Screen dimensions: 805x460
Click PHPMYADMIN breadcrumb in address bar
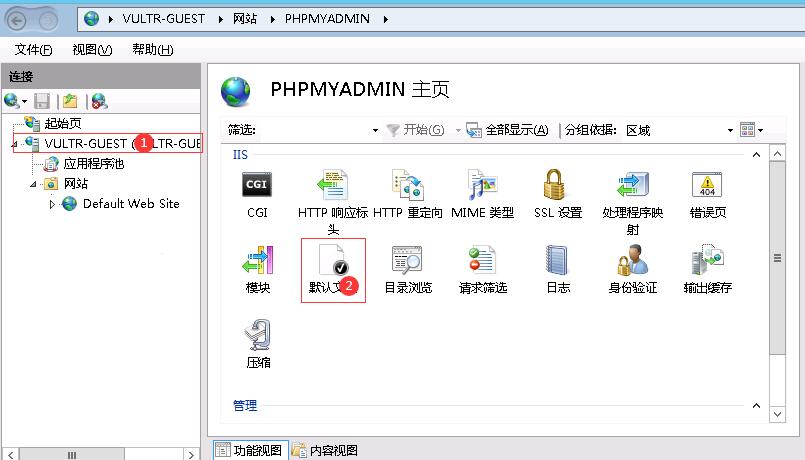[327, 19]
